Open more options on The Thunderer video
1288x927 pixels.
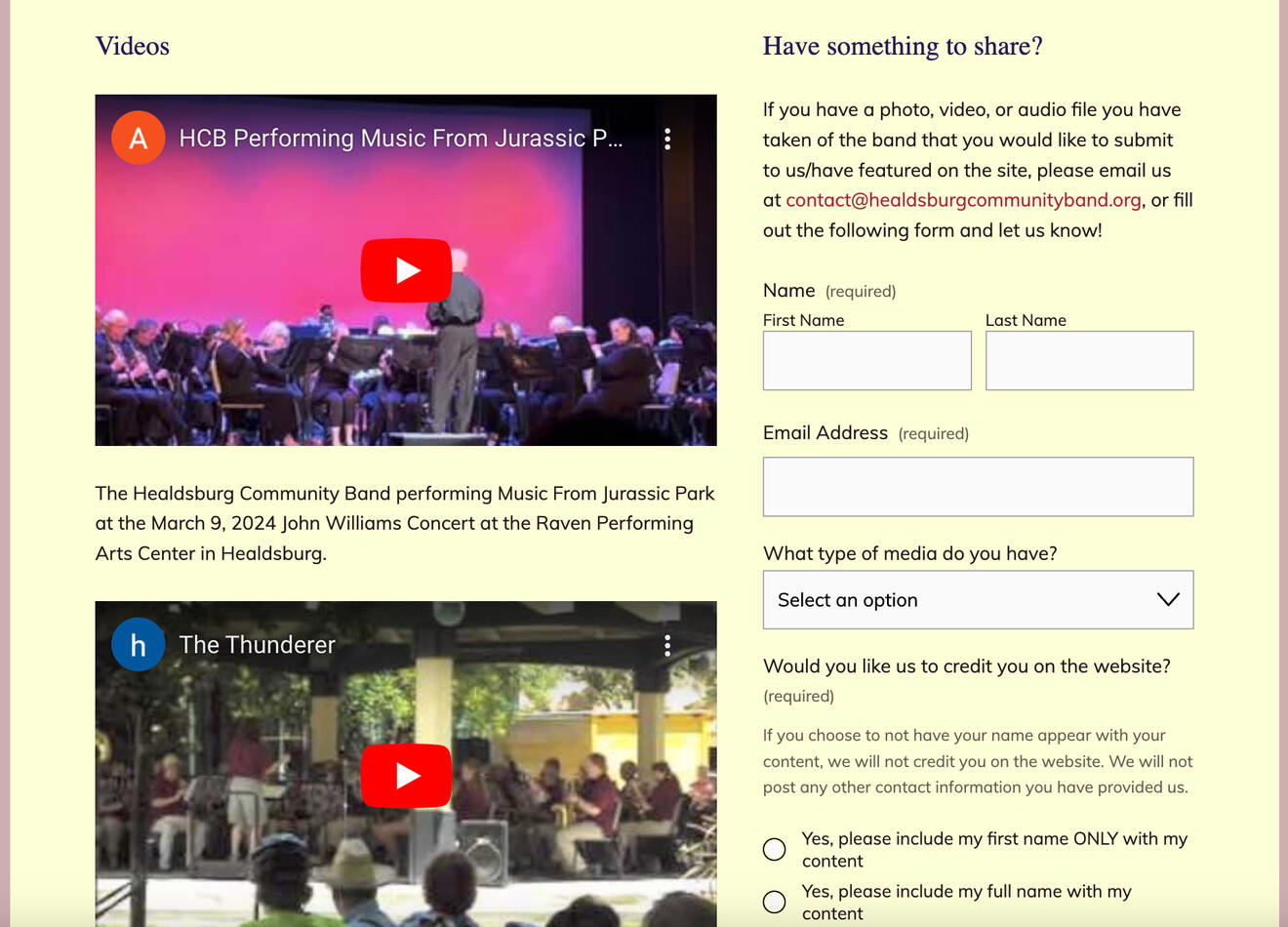point(667,645)
